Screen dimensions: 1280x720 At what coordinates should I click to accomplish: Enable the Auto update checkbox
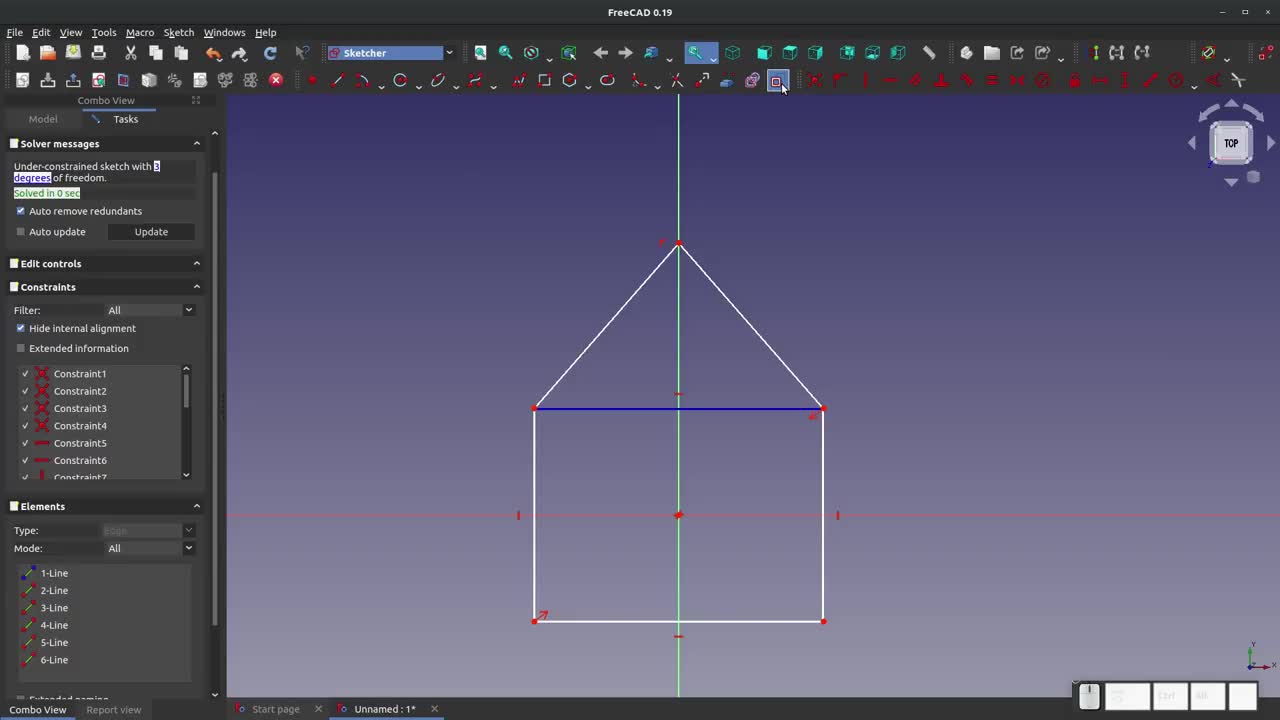click(x=20, y=232)
